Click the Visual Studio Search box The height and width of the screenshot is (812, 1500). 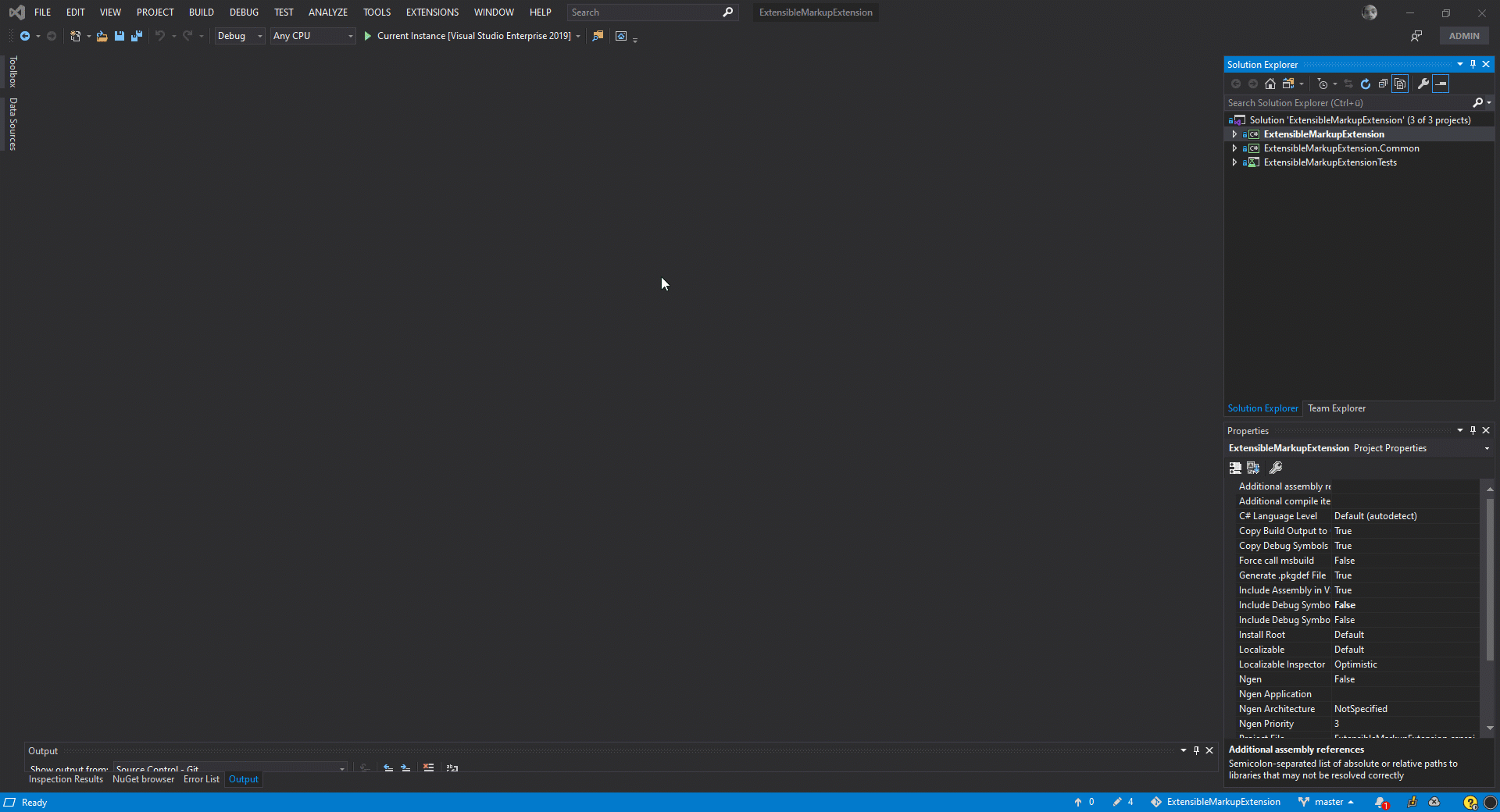(652, 12)
